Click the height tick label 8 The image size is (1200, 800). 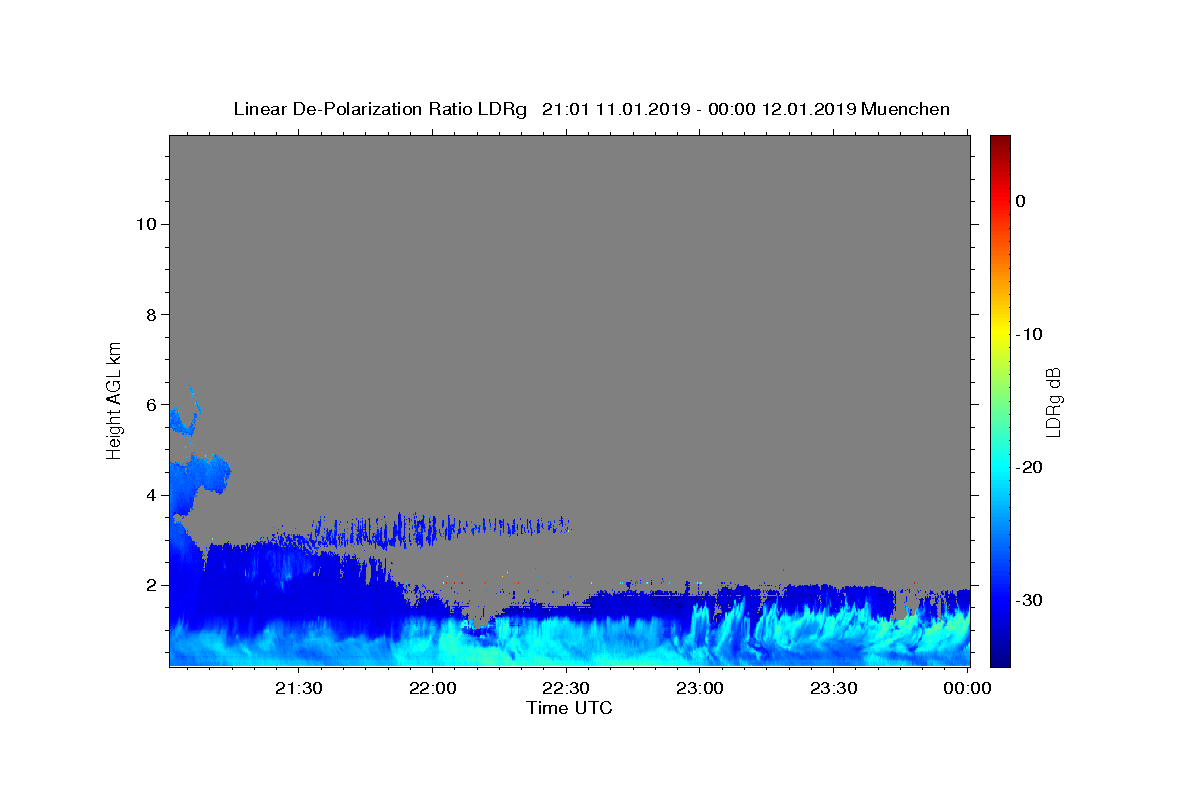[x=151, y=315]
